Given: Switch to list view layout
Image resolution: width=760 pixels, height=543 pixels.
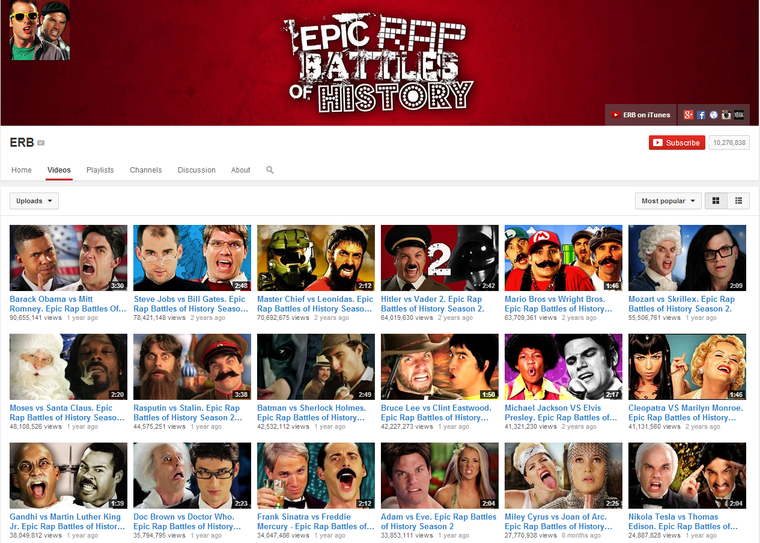Looking at the screenshot, I should tap(738, 201).
